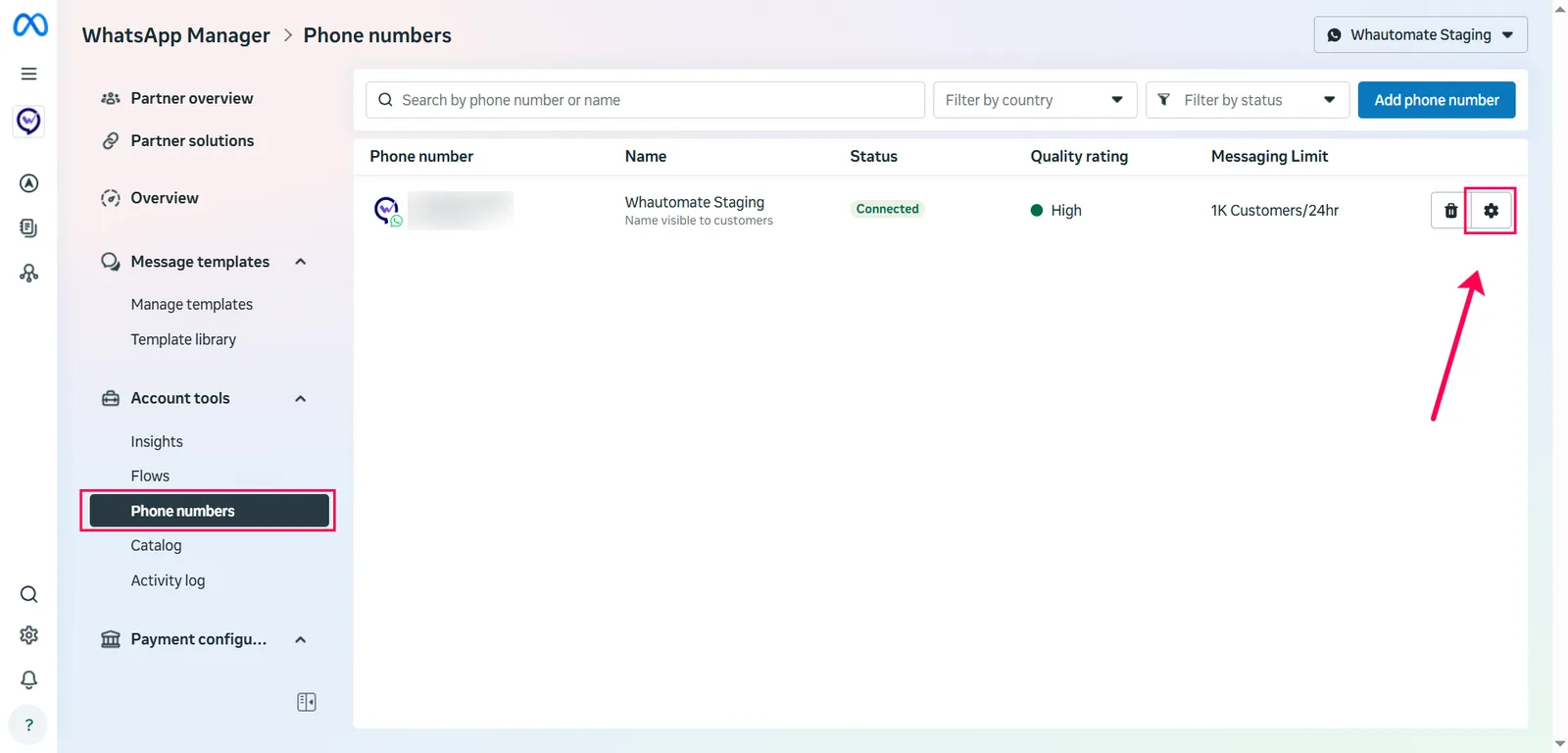
Task: Click the phone number profile avatar
Action: (x=388, y=210)
